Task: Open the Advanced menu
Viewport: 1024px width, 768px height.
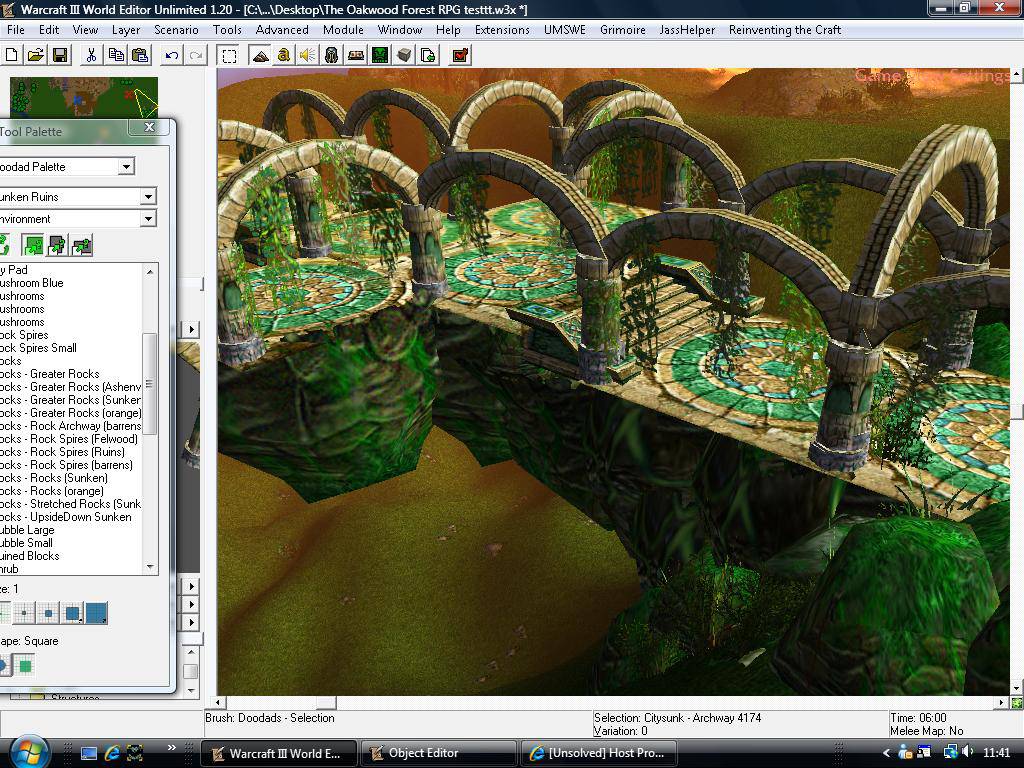Action: tap(282, 30)
